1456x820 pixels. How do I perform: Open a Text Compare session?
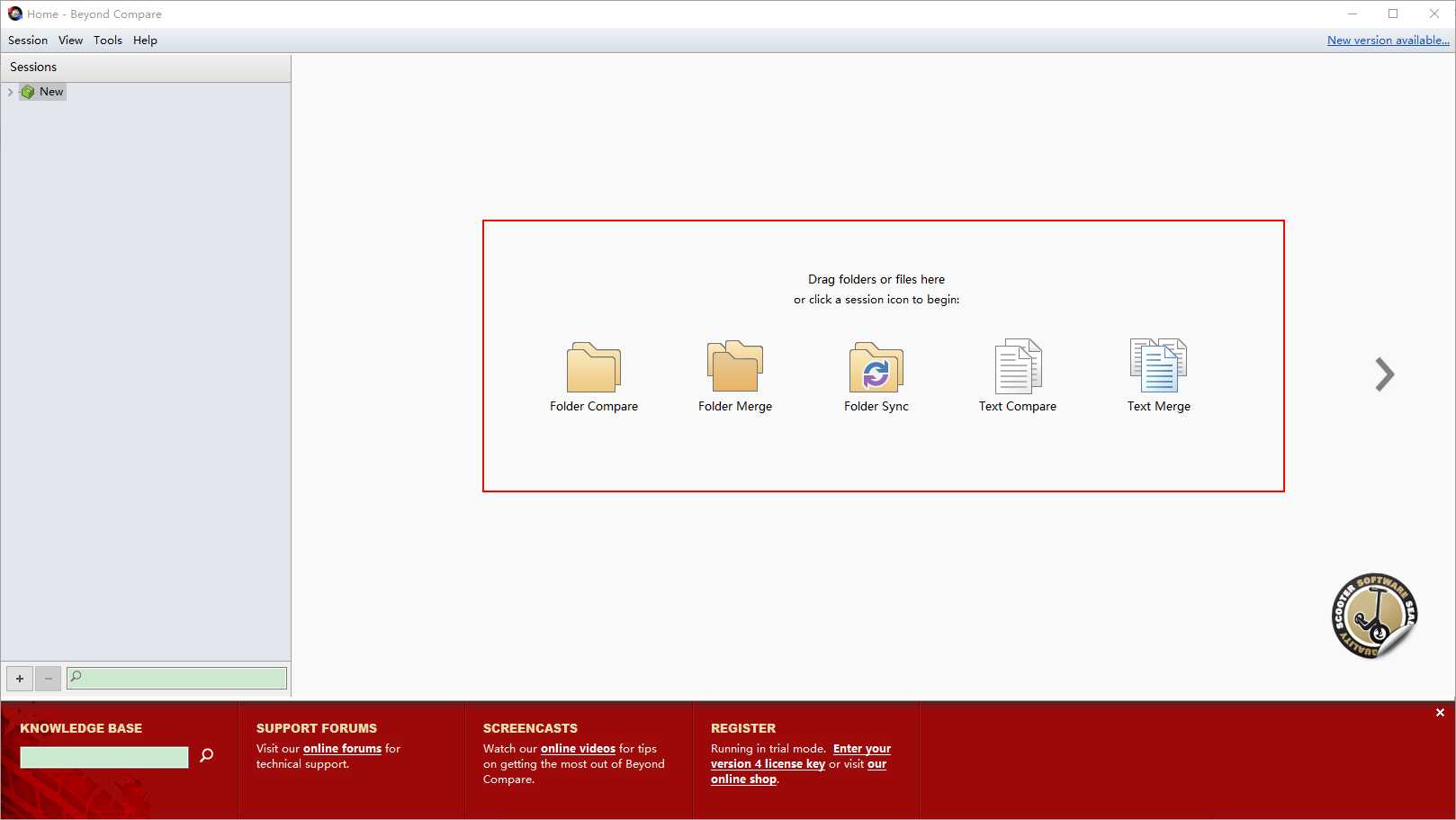[1018, 375]
